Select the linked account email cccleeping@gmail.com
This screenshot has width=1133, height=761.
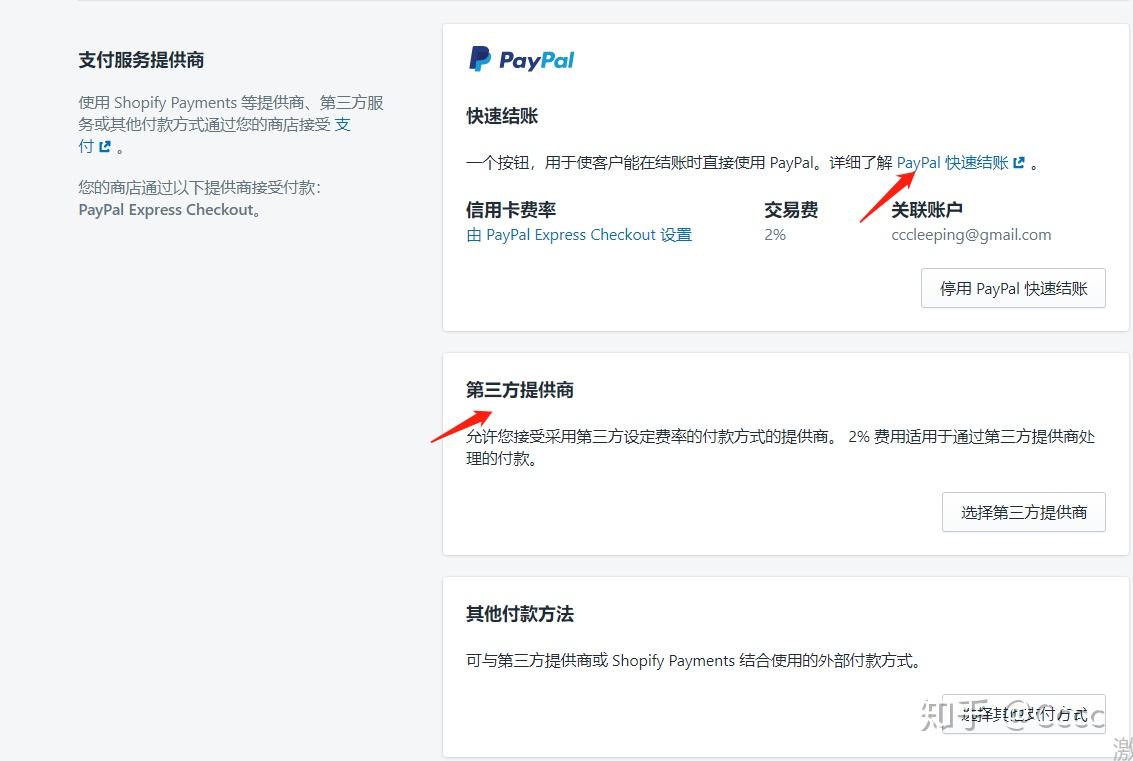[971, 234]
